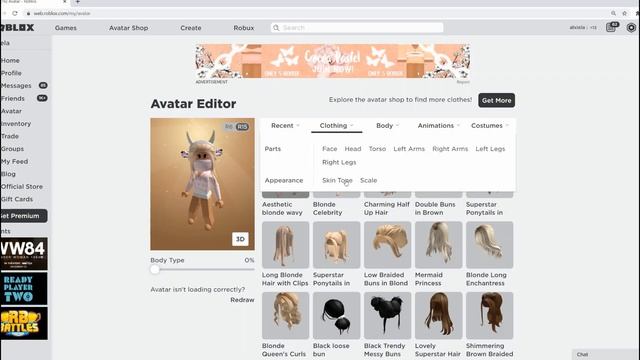
Task: Choose Left Legs in the parts menu
Action: (x=490, y=149)
